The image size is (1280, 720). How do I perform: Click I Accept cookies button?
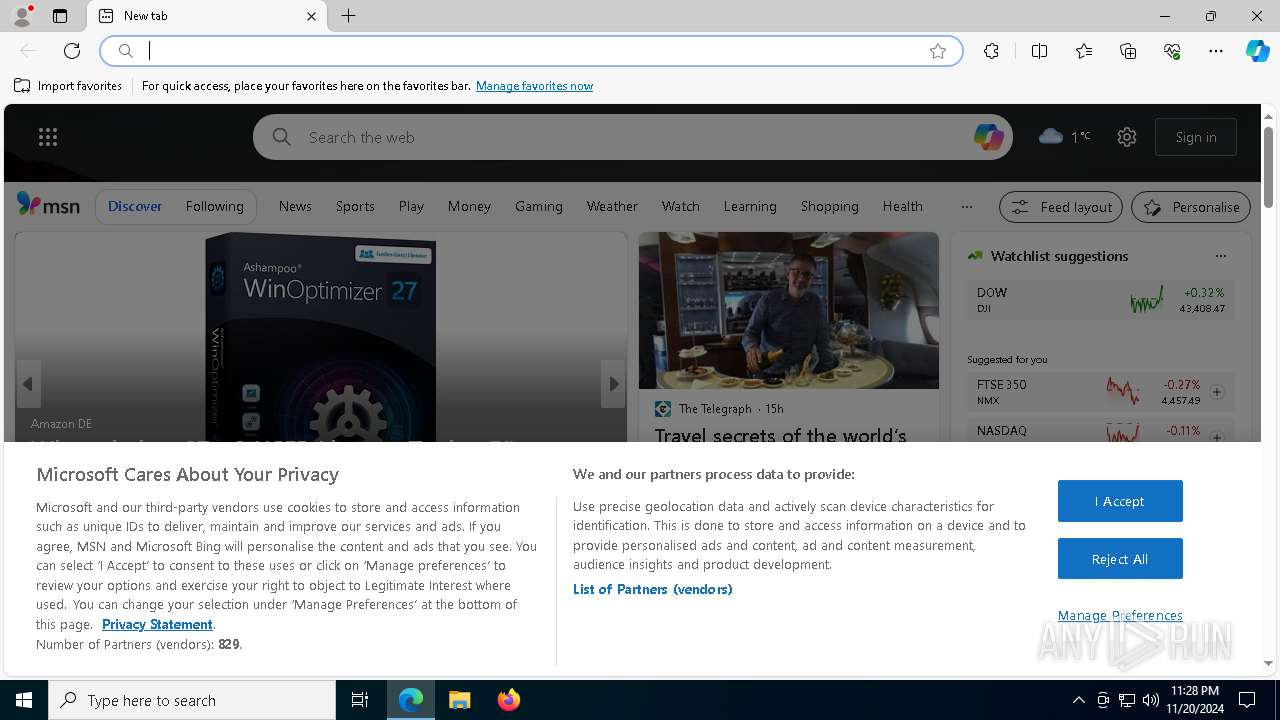[x=1120, y=501]
